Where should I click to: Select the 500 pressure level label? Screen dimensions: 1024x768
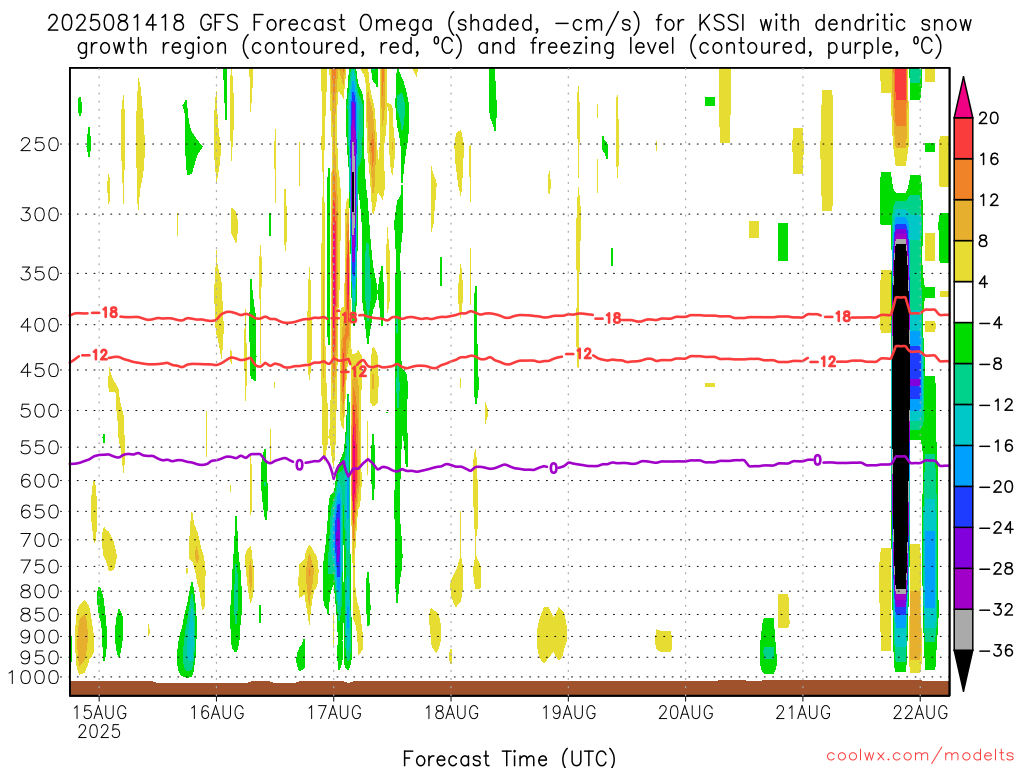tap(40, 411)
